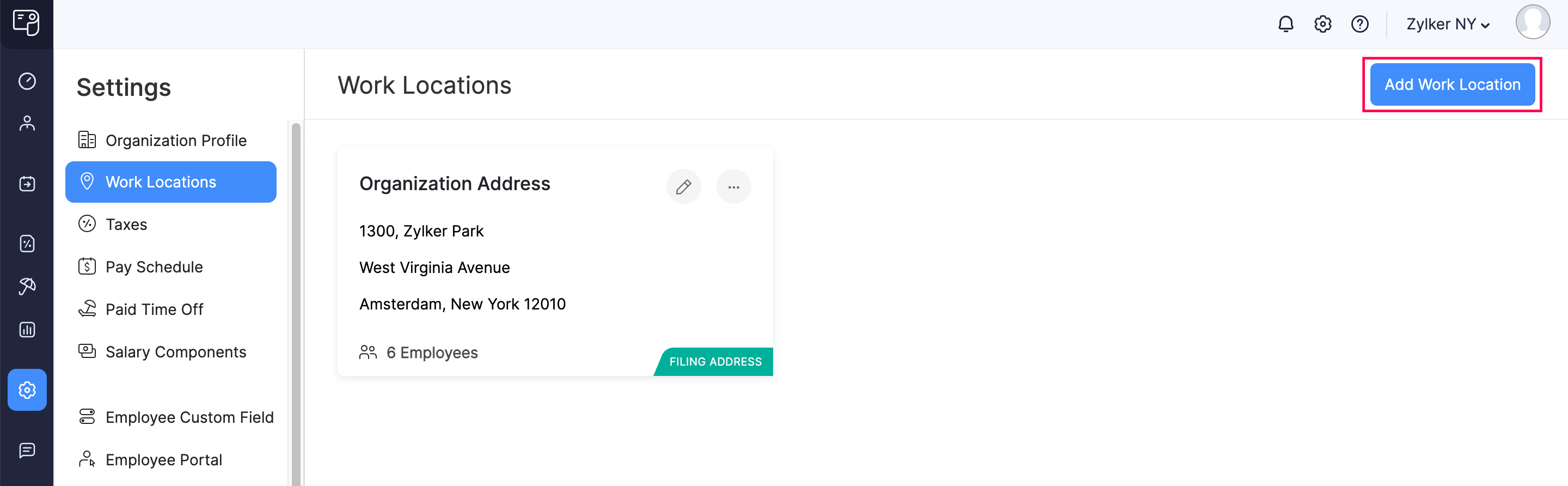Click the notifications bell icon
This screenshot has height=486, width=1568.
pos(1285,25)
